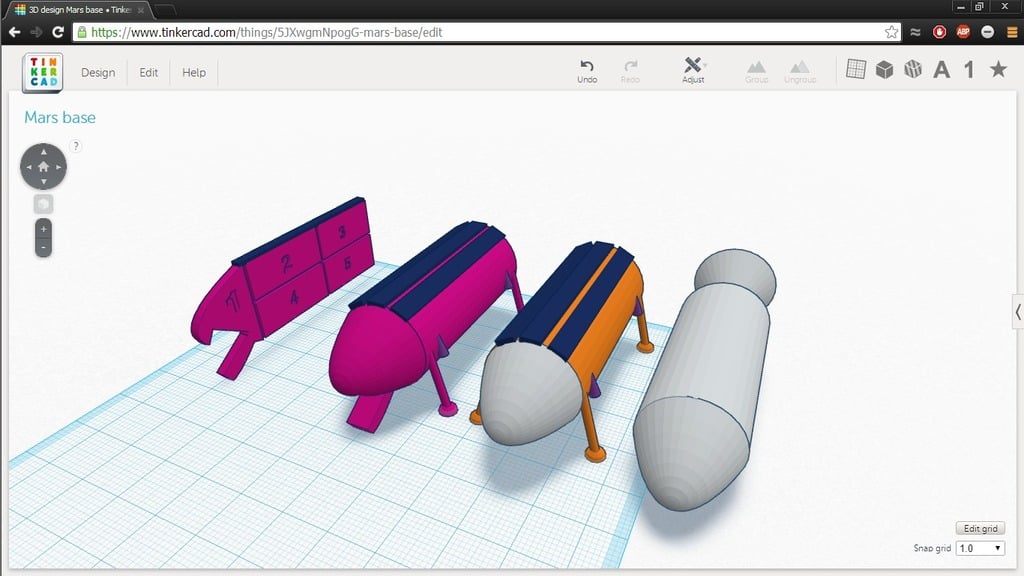Open the Help menu

(x=194, y=72)
